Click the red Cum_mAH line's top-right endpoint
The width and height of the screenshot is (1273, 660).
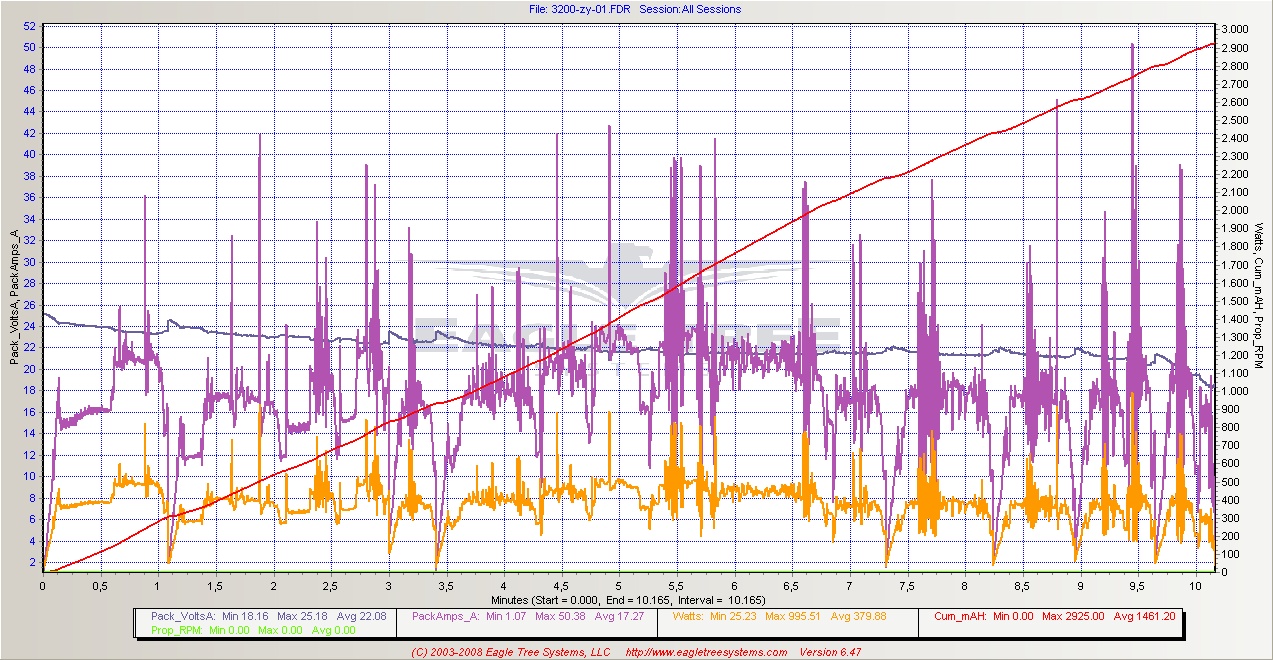pos(1212,44)
